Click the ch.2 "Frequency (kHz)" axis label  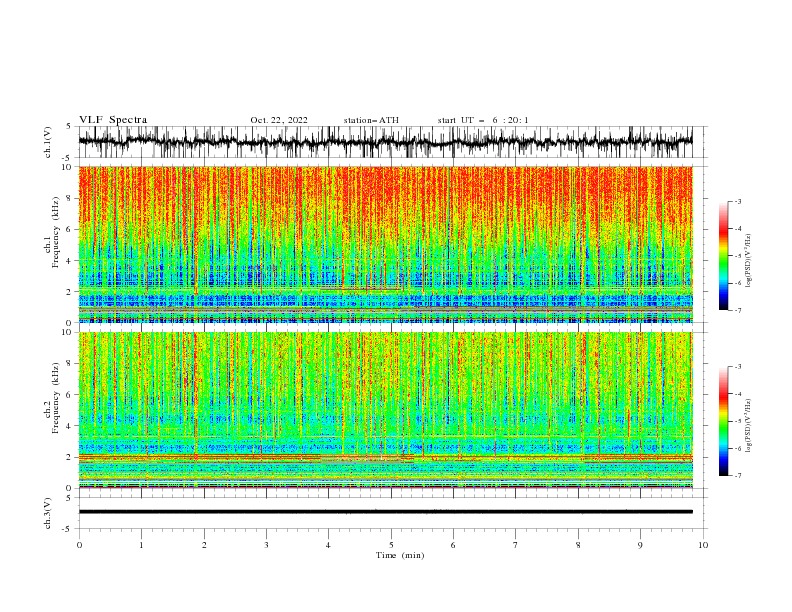pos(56,397)
